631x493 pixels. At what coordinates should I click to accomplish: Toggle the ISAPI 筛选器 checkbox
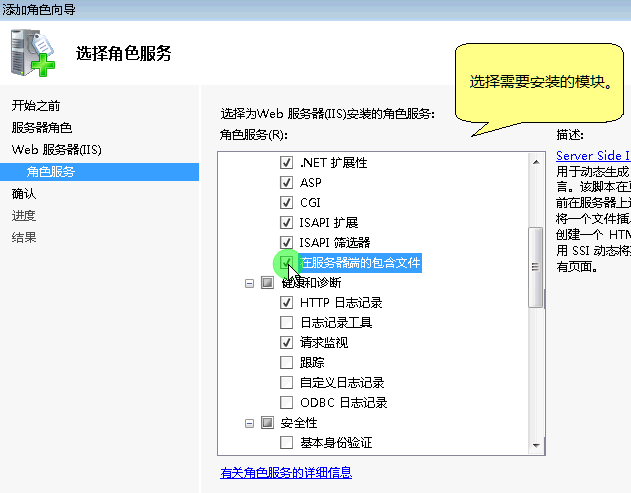pos(287,242)
